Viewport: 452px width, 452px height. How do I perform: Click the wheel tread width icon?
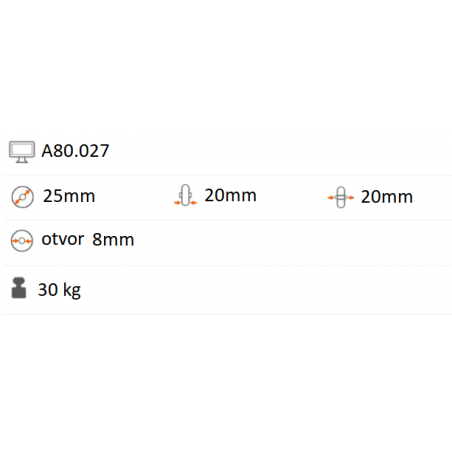tap(185, 195)
